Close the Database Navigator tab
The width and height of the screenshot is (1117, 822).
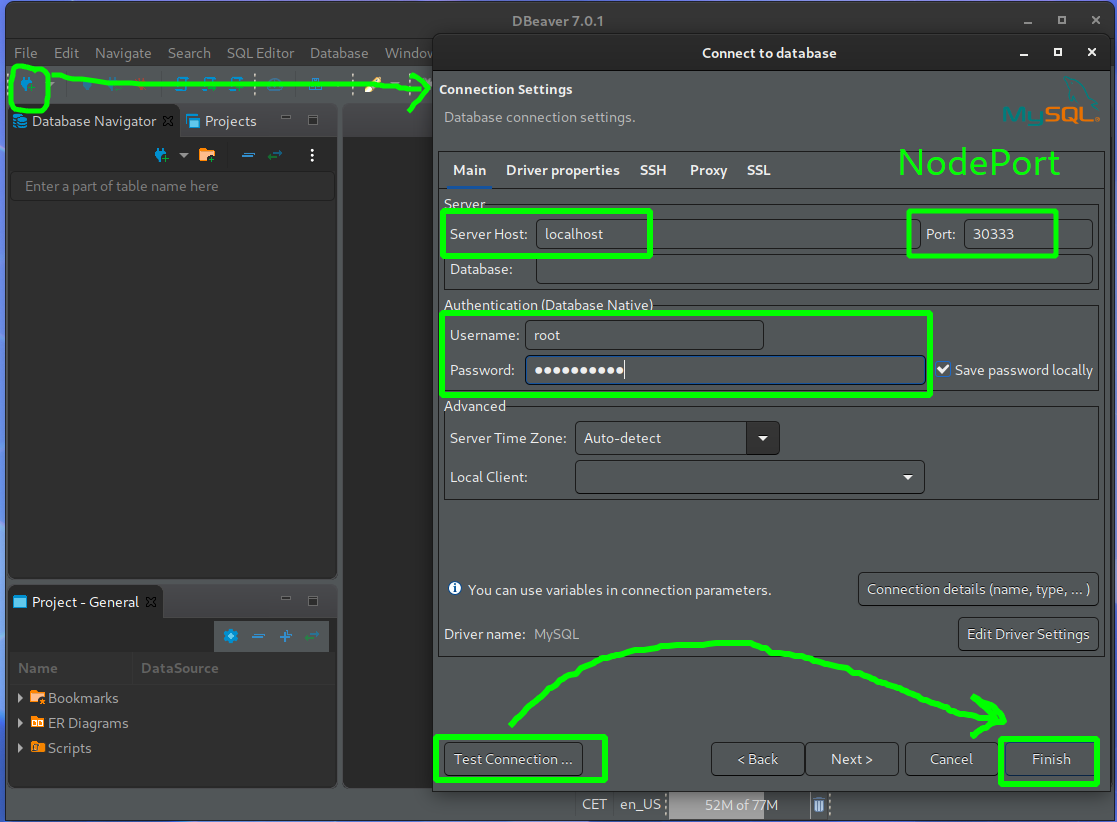pyautogui.click(x=168, y=120)
